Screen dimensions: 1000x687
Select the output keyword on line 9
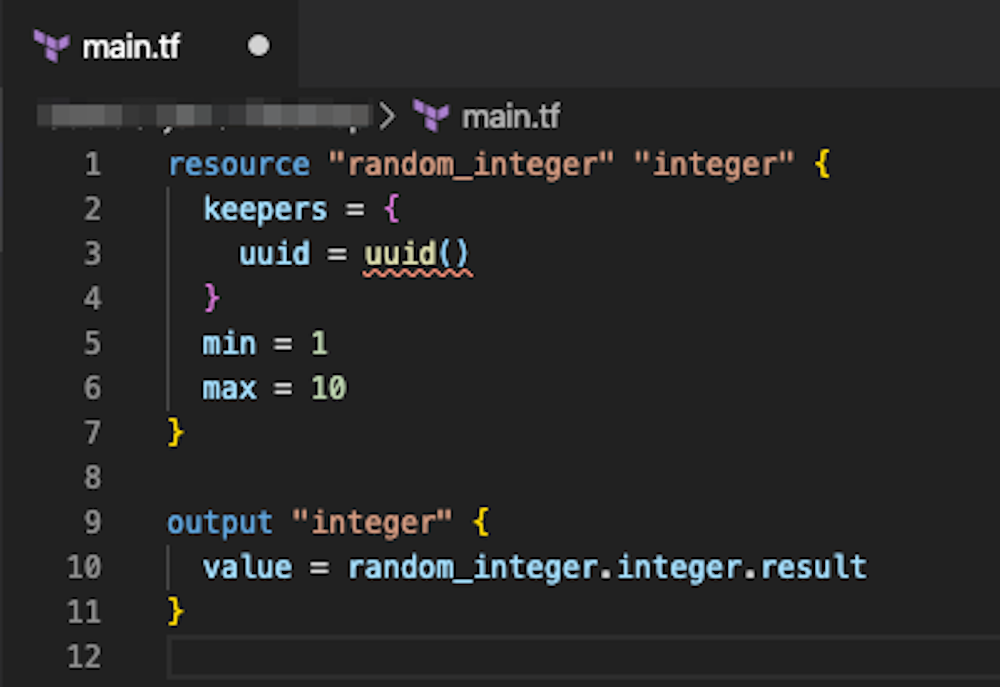click(x=220, y=521)
